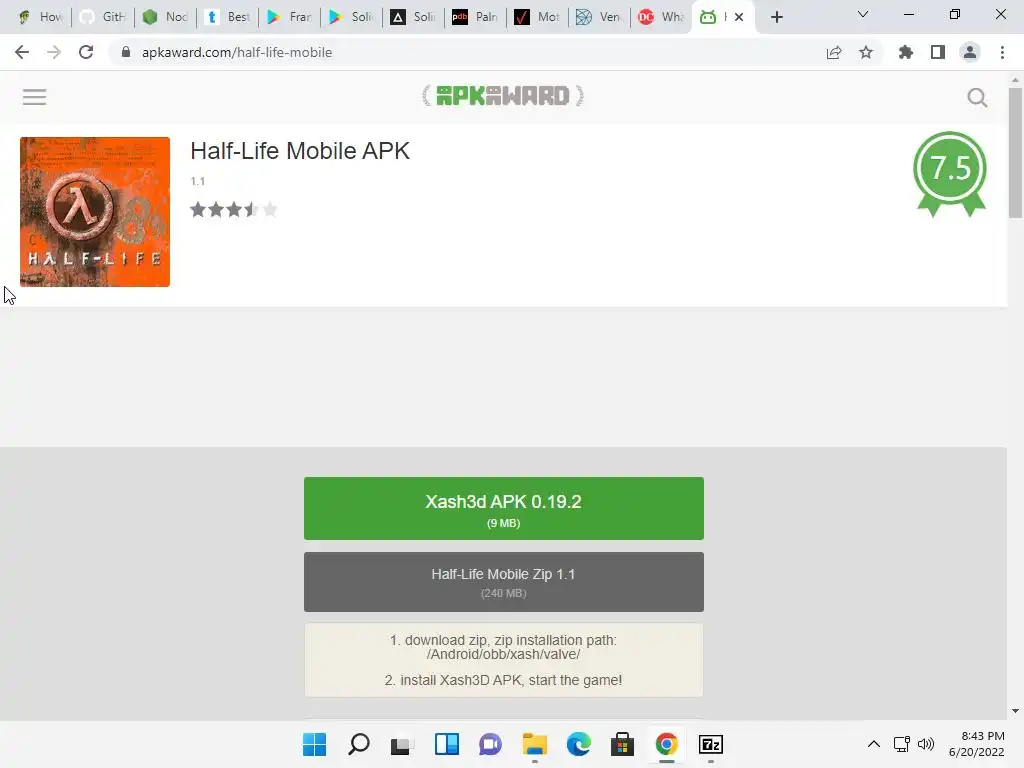The width and height of the screenshot is (1024, 768).
Task: Click the star rating under version 1.1
Action: (234, 210)
